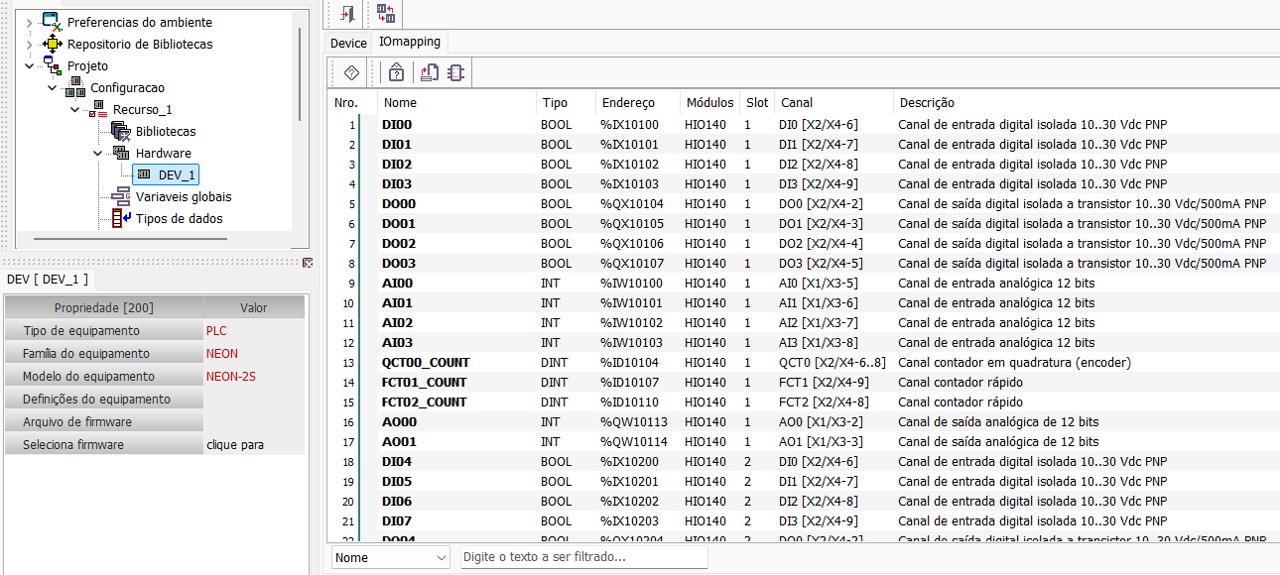Select the Variaveis globais tree item

183,197
